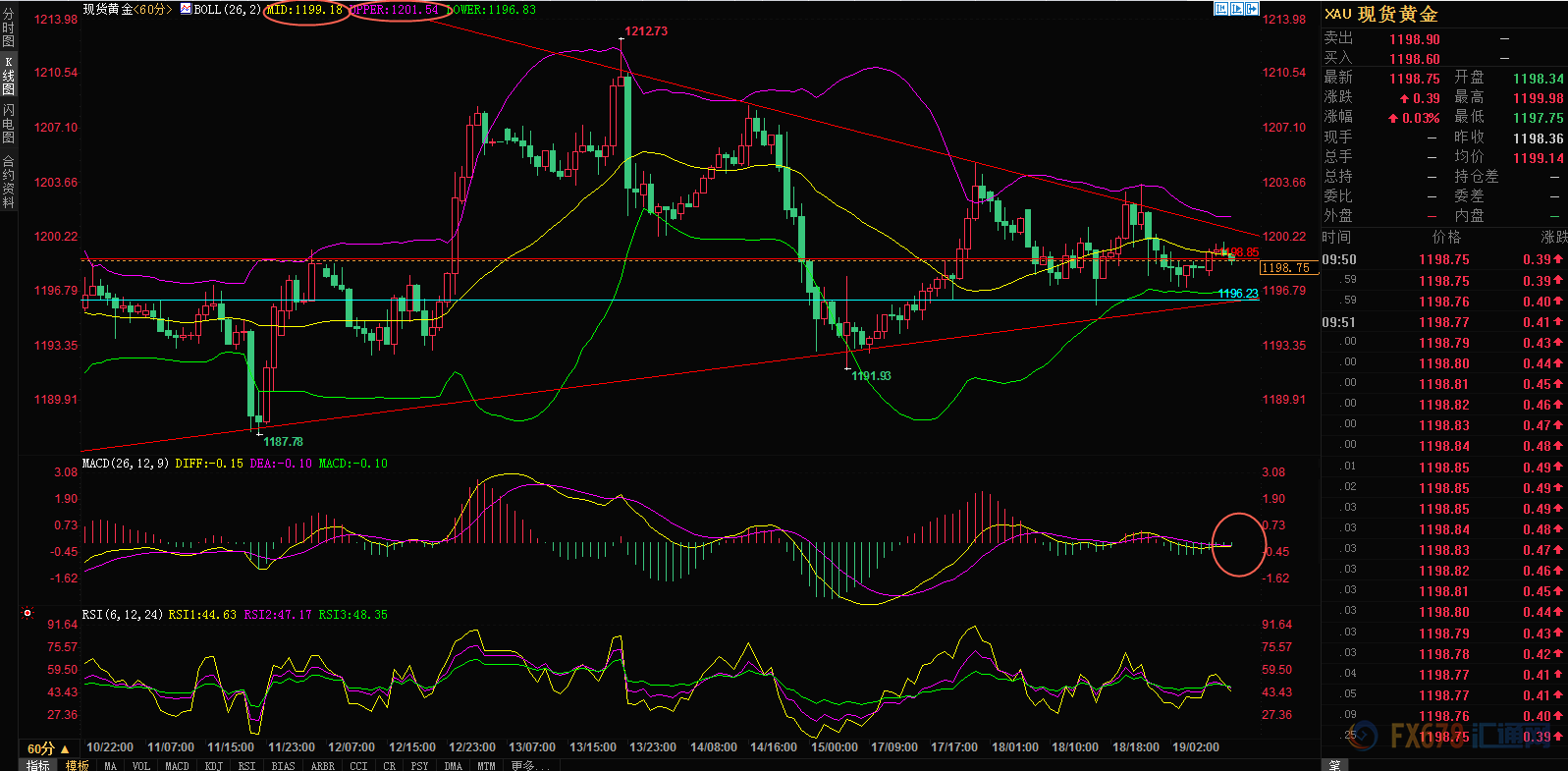Open the 合约资料 side tab

pyautogui.click(x=9, y=182)
